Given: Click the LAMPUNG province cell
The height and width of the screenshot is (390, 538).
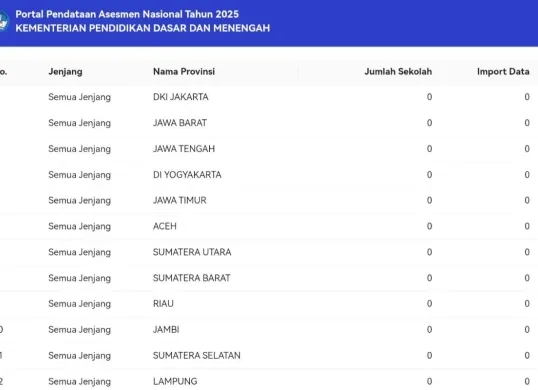Looking at the screenshot, I should [175, 381].
